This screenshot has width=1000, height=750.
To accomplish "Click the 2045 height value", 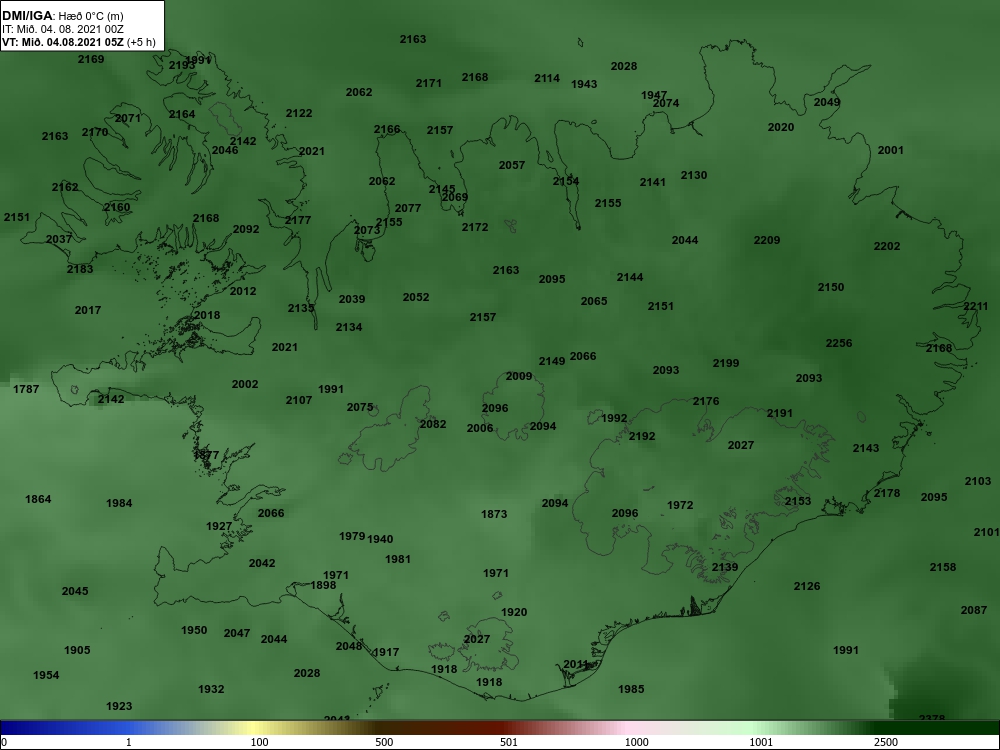I will [75, 591].
